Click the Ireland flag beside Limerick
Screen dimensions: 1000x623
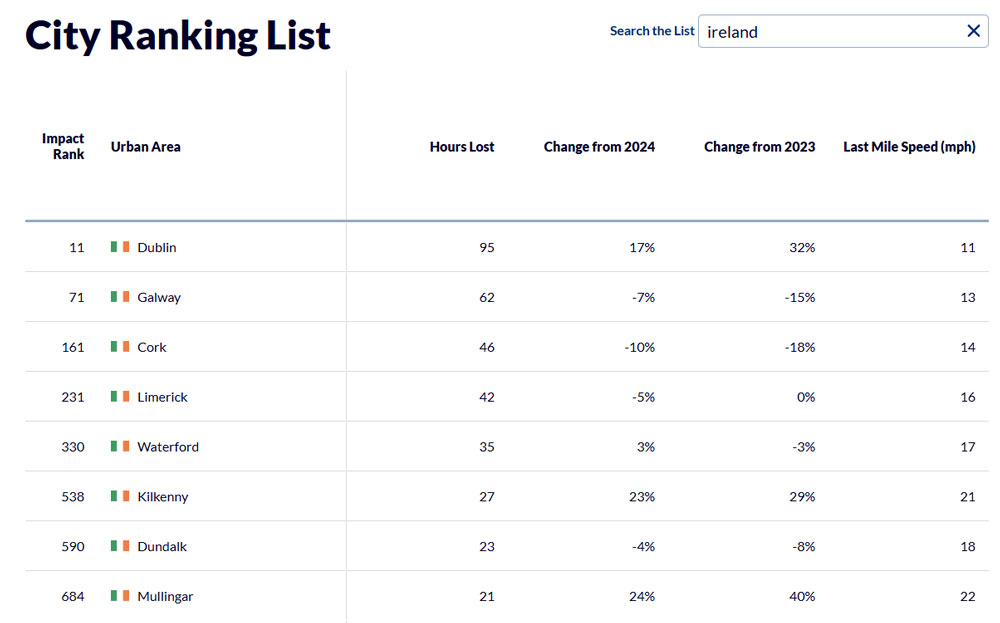(120, 397)
